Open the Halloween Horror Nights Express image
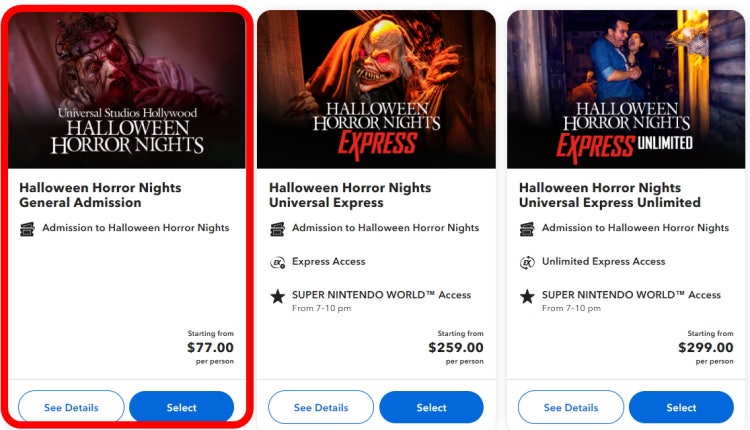 (376, 90)
